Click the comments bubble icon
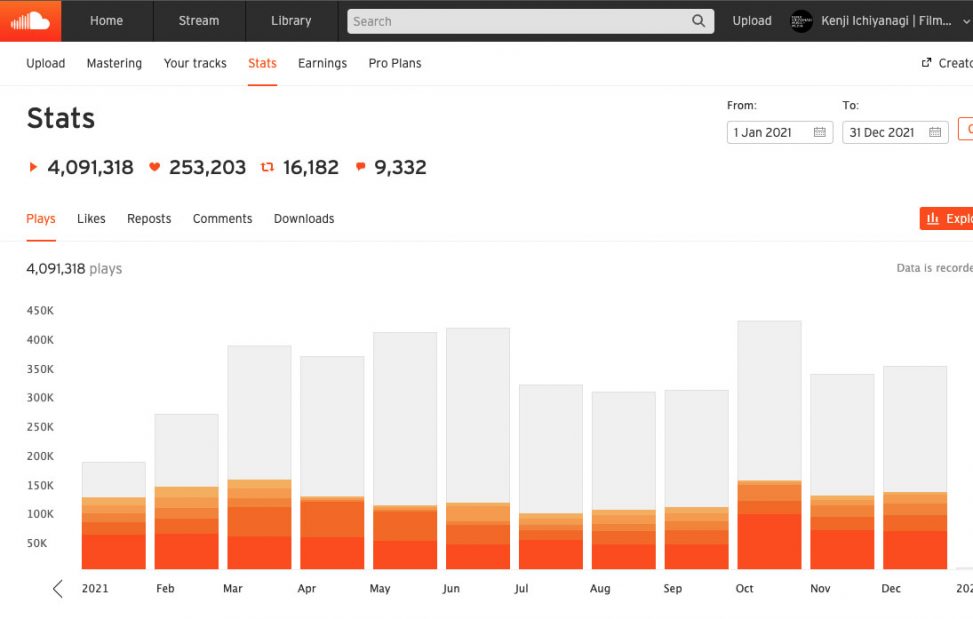 tap(360, 168)
